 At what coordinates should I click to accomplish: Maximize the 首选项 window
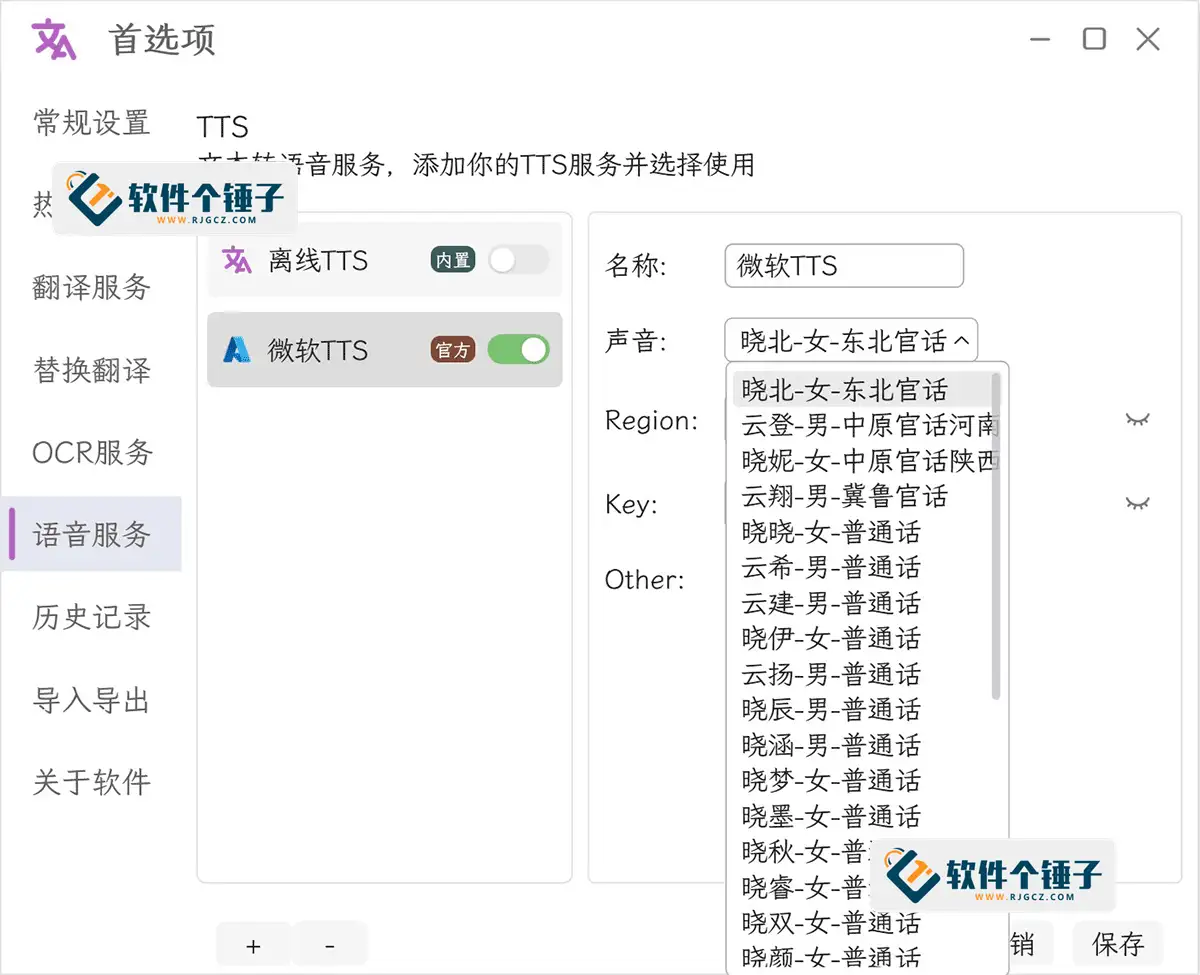(x=1095, y=40)
